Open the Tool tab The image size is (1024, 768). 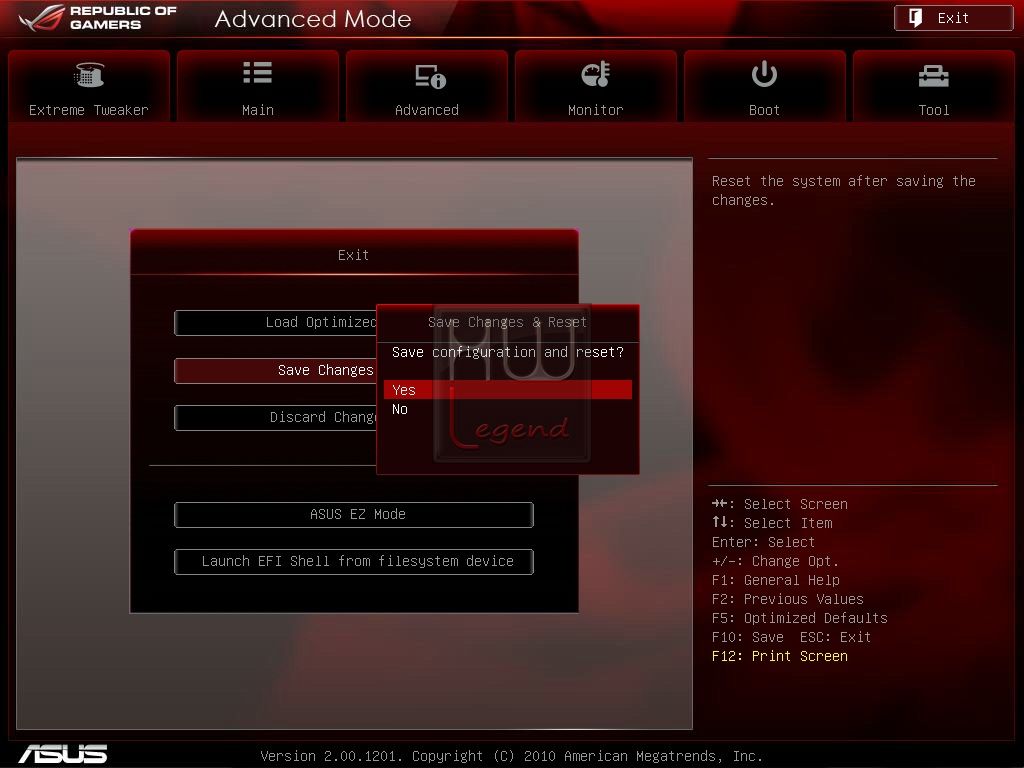click(933, 86)
